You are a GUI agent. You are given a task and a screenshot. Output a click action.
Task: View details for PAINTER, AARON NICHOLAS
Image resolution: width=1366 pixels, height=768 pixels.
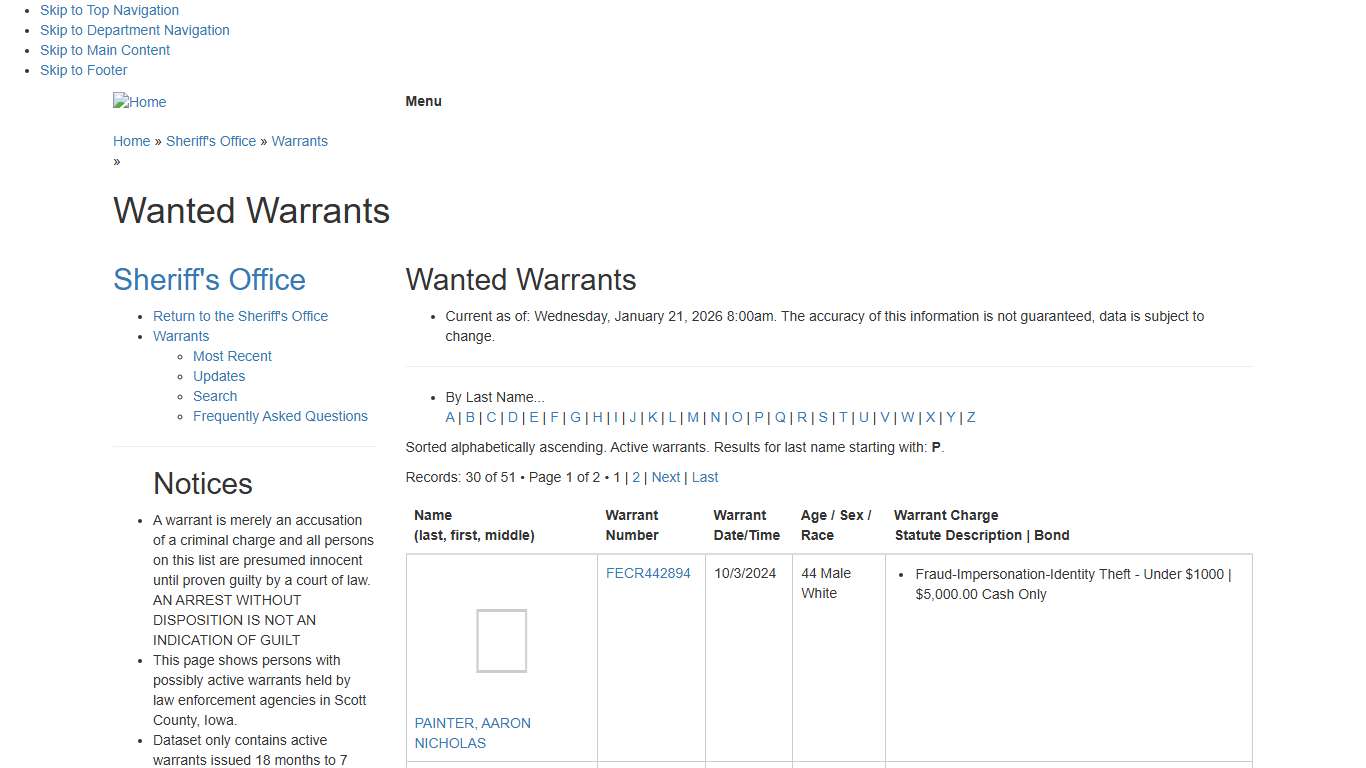[x=472, y=733]
